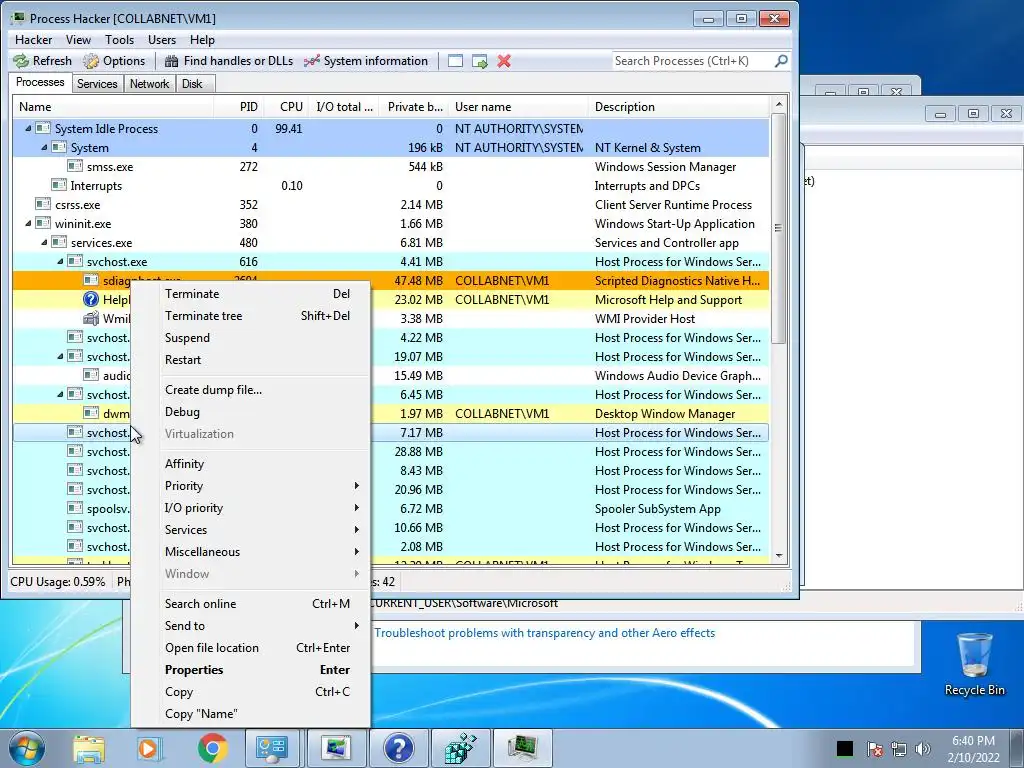
Task: Click the find window toolbar icon
Action: pos(455,61)
